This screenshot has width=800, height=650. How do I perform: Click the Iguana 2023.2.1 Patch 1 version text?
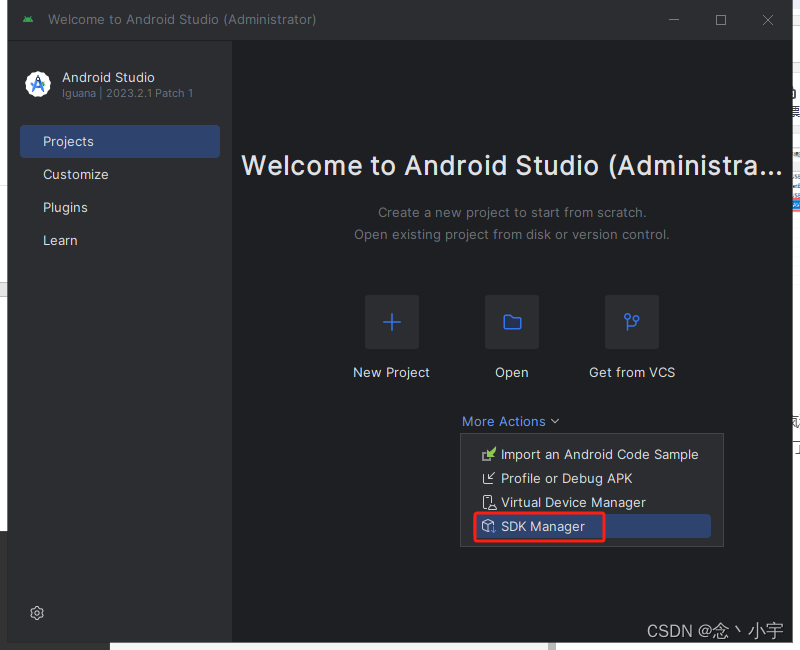[x=128, y=93]
